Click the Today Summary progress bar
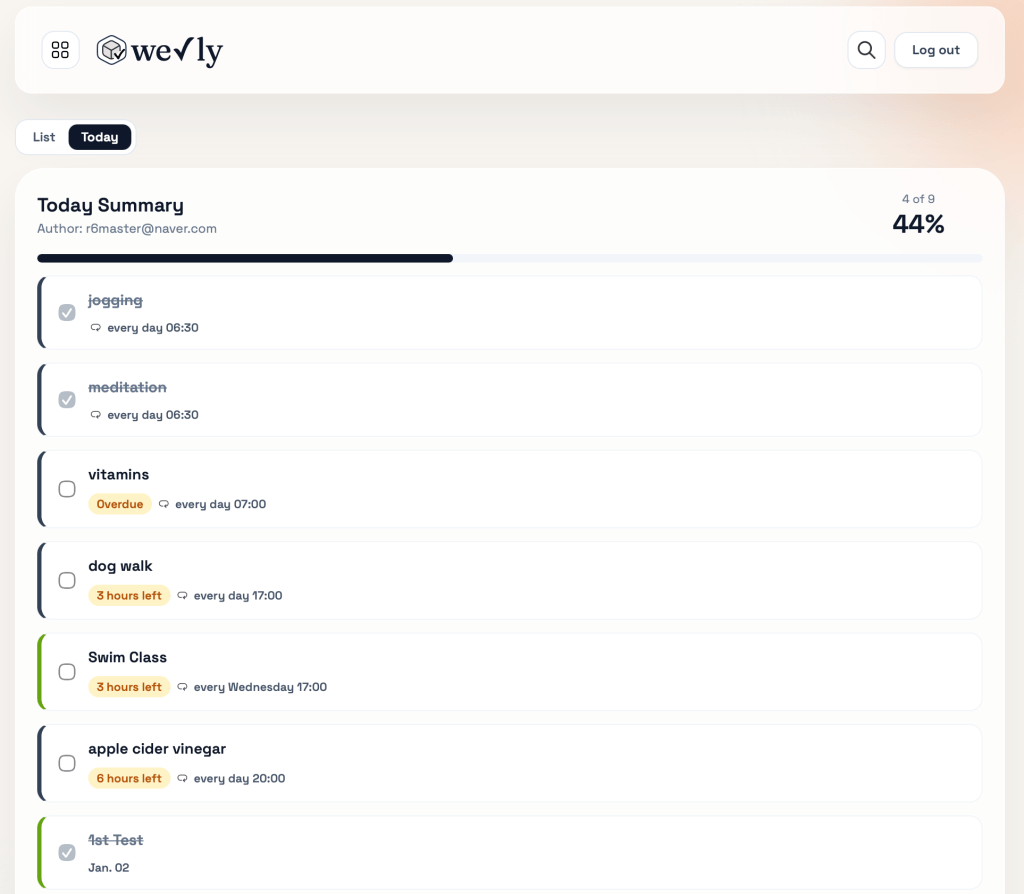Viewport: 1024px width, 894px height. coord(509,258)
